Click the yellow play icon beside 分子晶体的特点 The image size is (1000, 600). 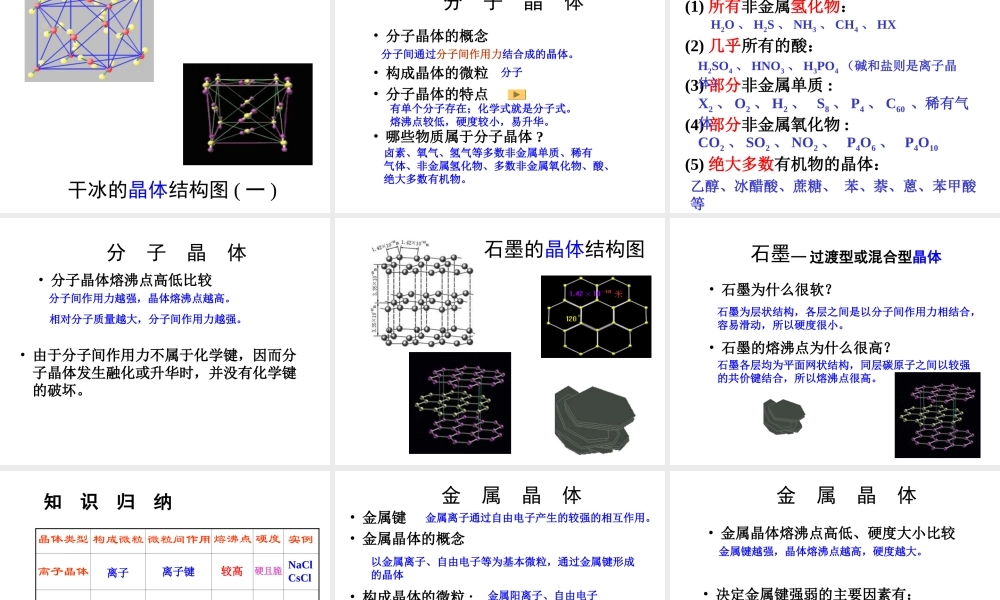click(x=516, y=94)
